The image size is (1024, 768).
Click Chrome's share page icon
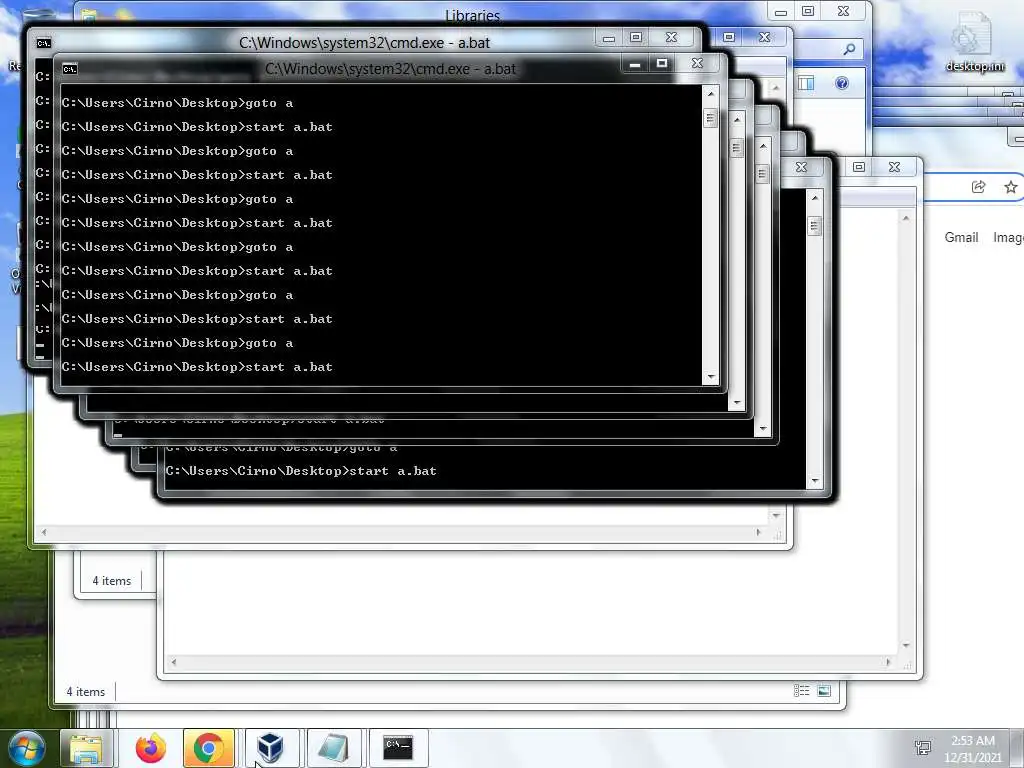coord(978,187)
